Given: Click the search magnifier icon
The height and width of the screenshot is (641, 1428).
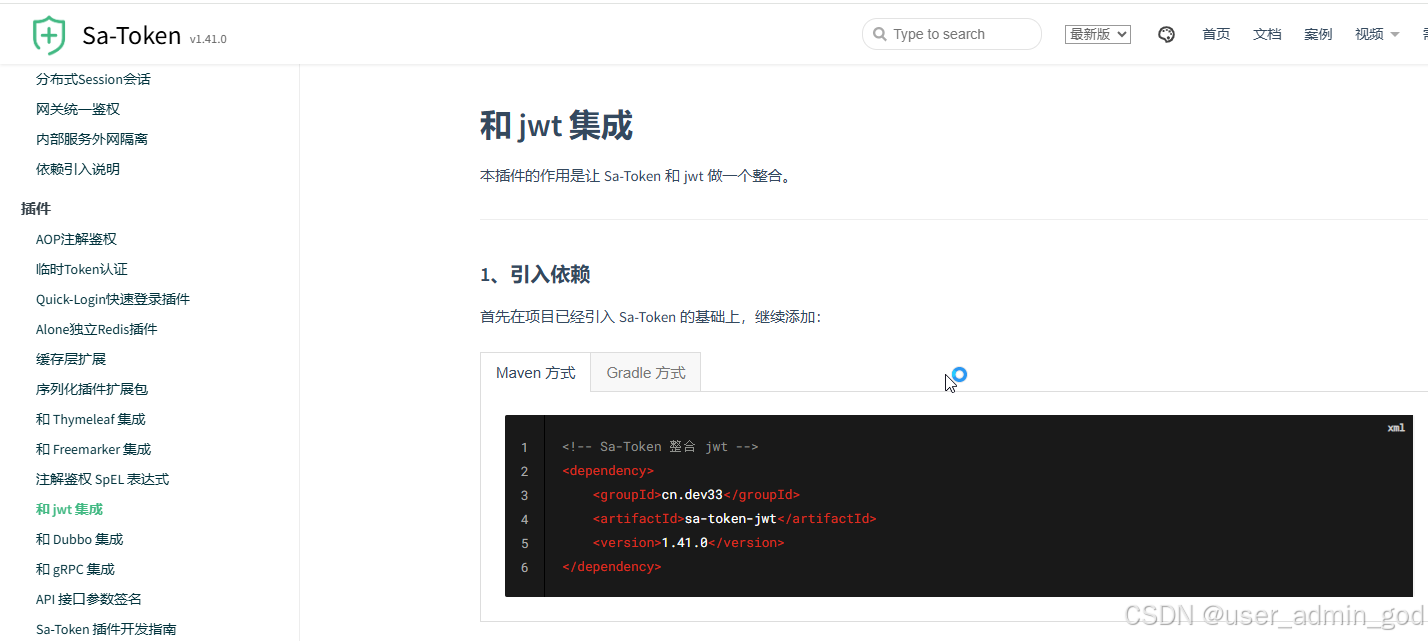Looking at the screenshot, I should (880, 34).
